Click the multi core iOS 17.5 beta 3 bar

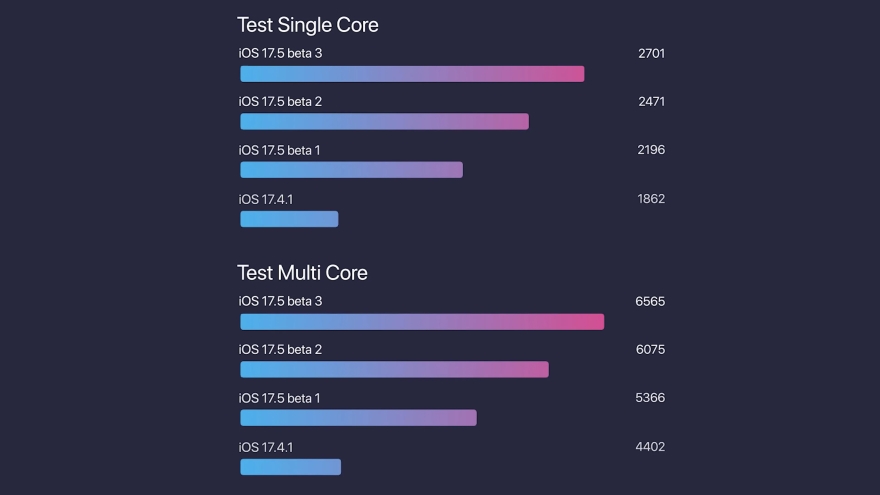click(x=422, y=322)
